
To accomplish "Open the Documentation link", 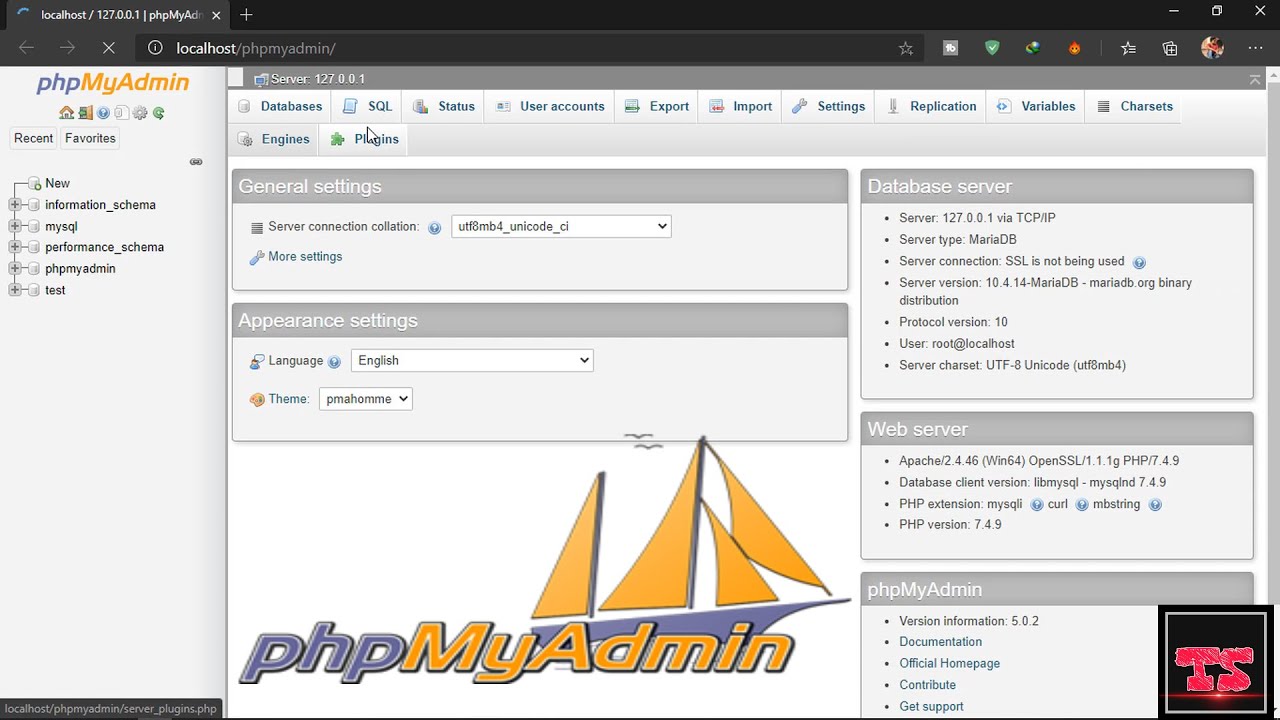I will (x=940, y=642).
